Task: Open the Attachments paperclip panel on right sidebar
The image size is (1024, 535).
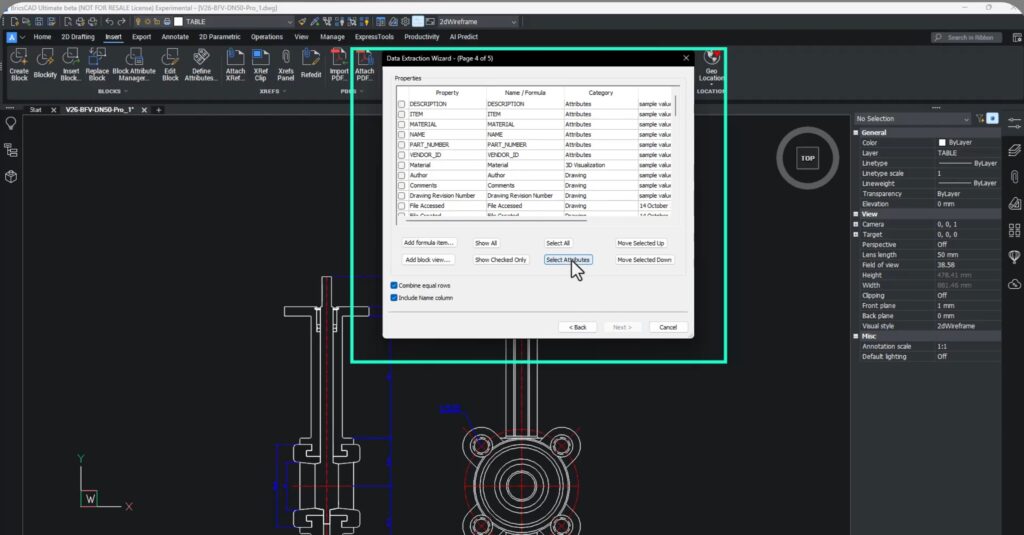Action: click(x=1014, y=177)
